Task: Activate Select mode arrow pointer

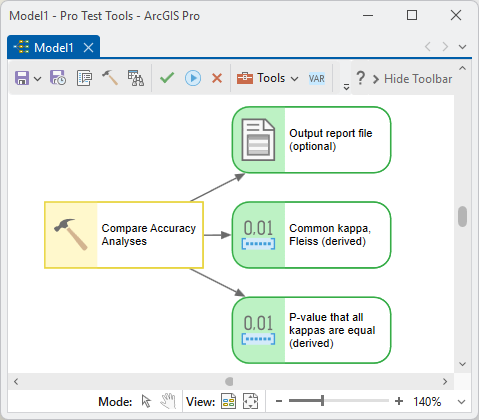Action: 146,401
